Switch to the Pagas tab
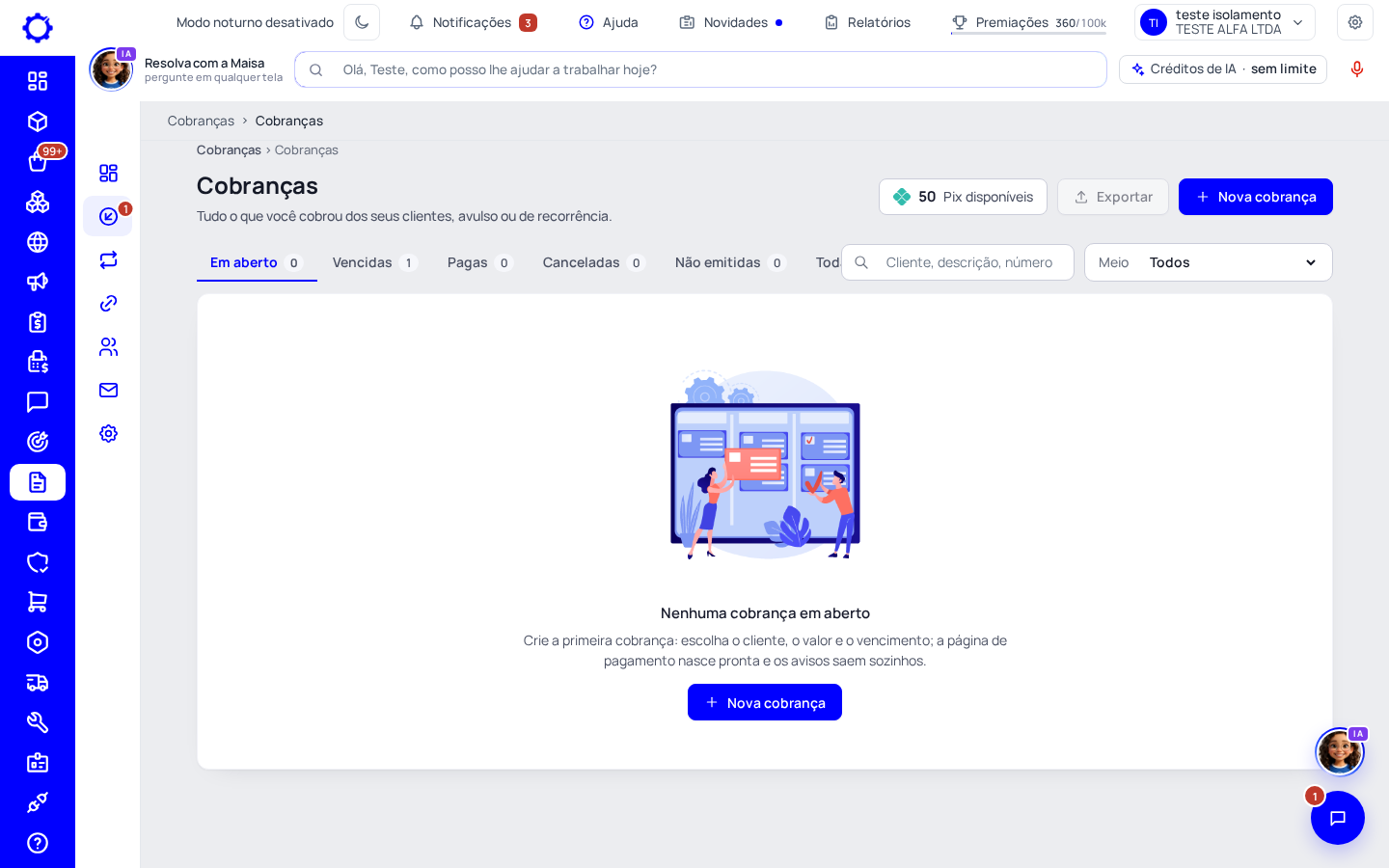 479,262
